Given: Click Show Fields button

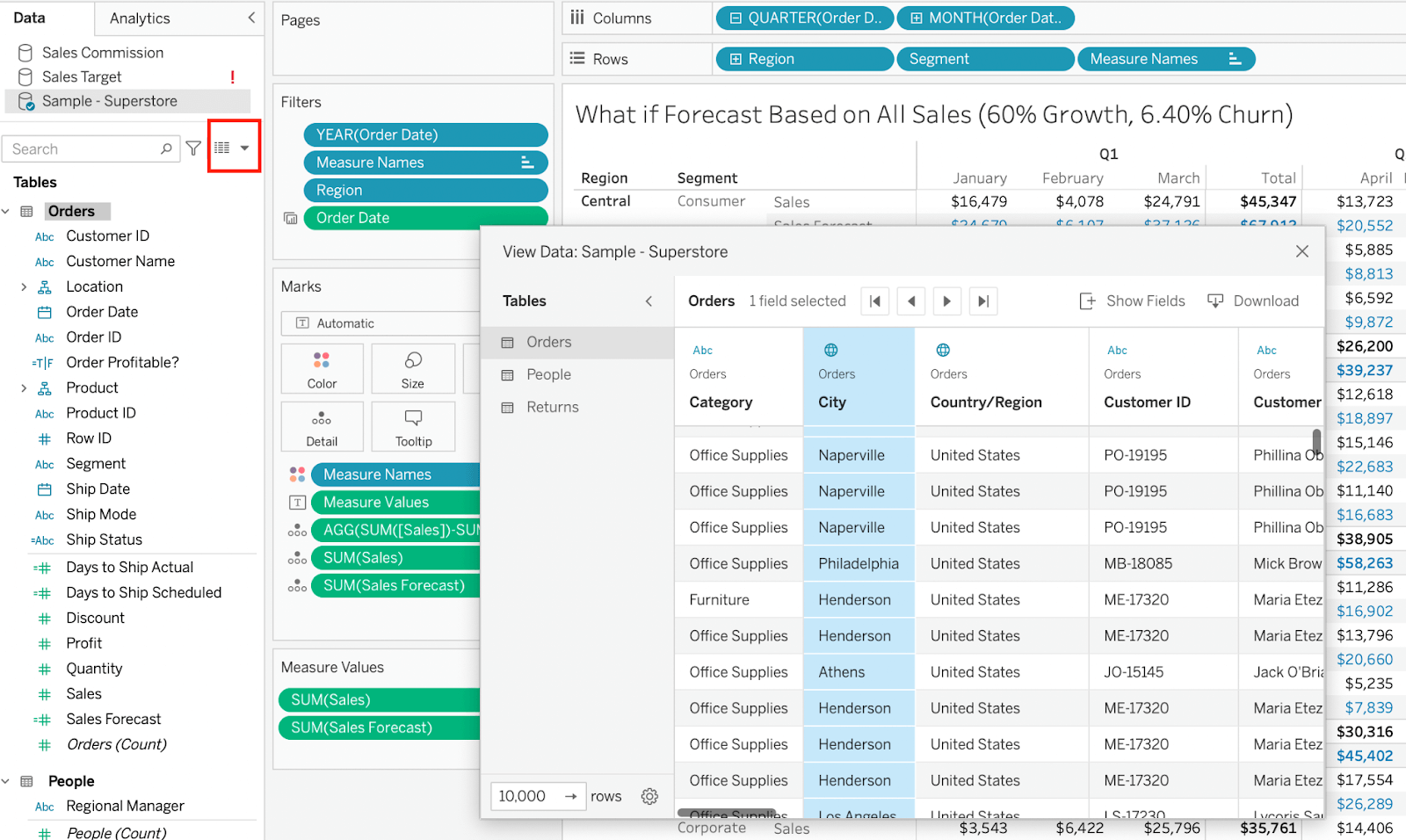Looking at the screenshot, I should point(1132,301).
